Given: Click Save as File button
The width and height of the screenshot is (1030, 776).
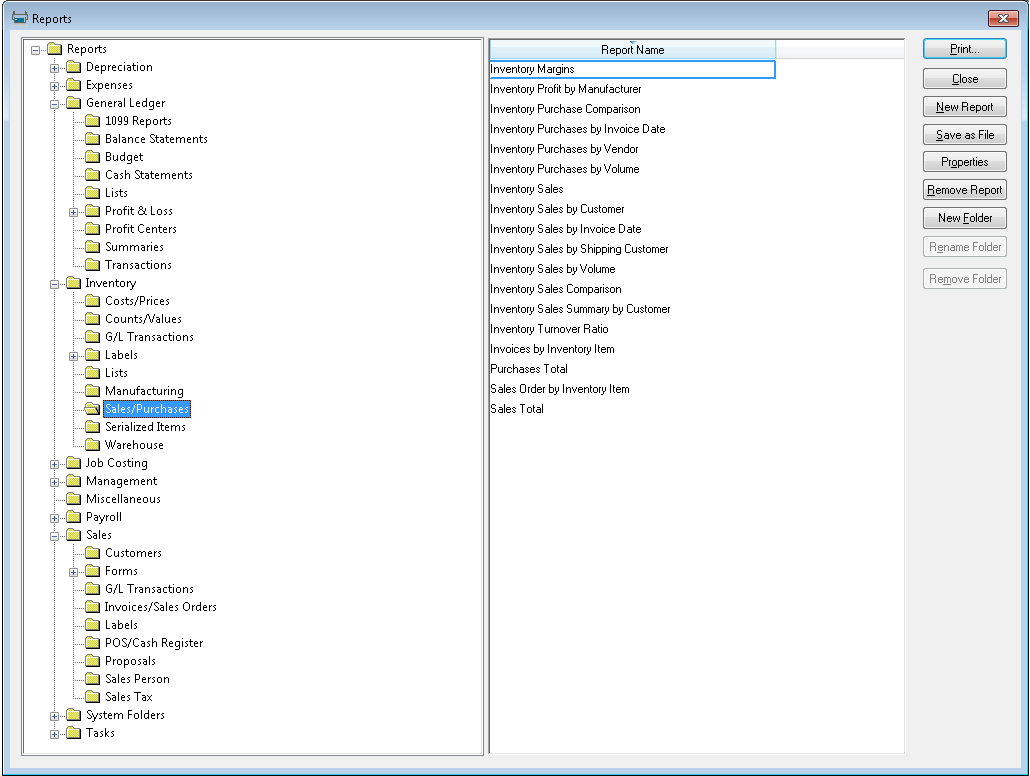Looking at the screenshot, I should click(964, 135).
